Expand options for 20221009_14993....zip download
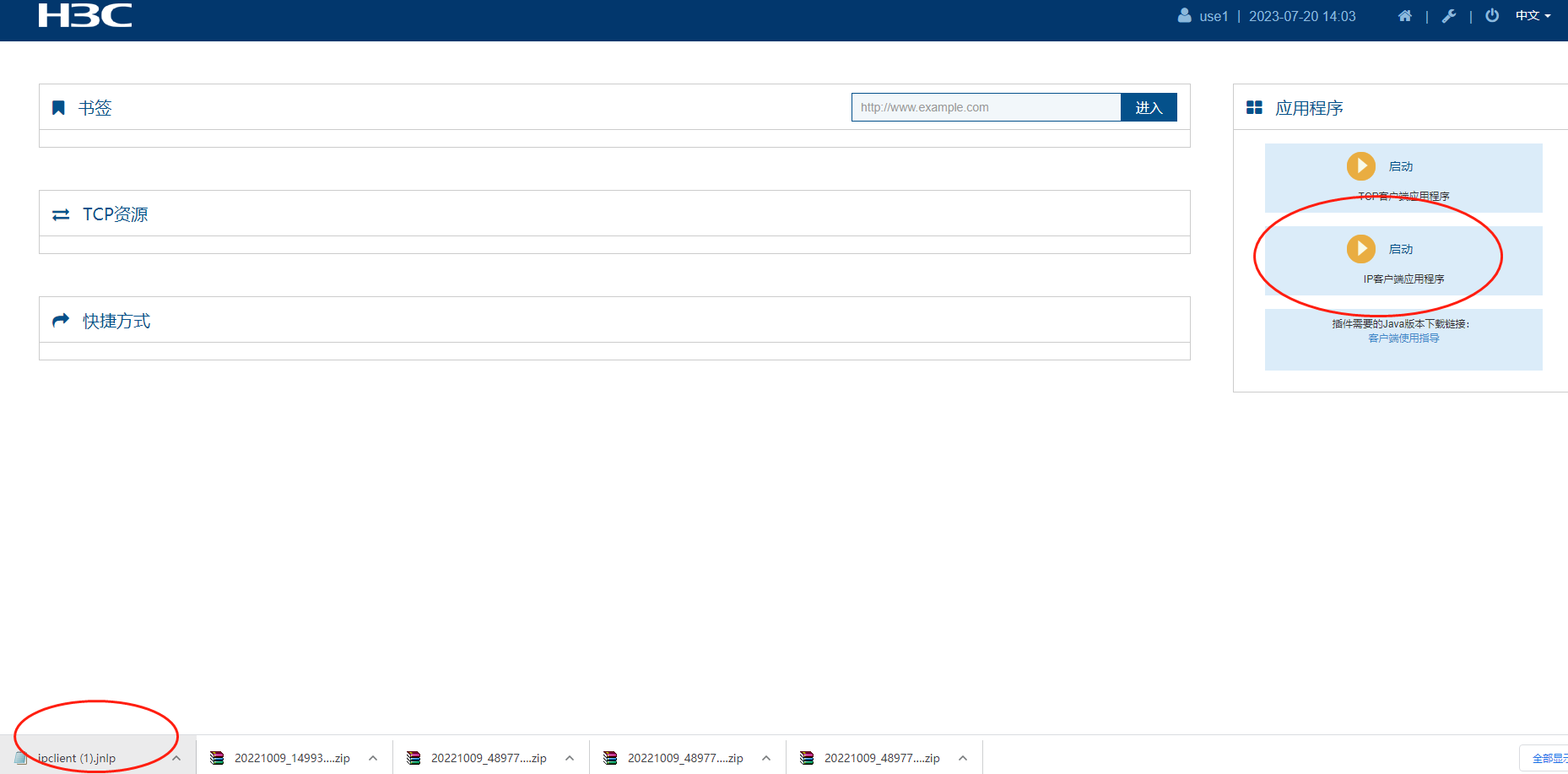Viewport: 1568px width, 774px height. click(x=373, y=758)
